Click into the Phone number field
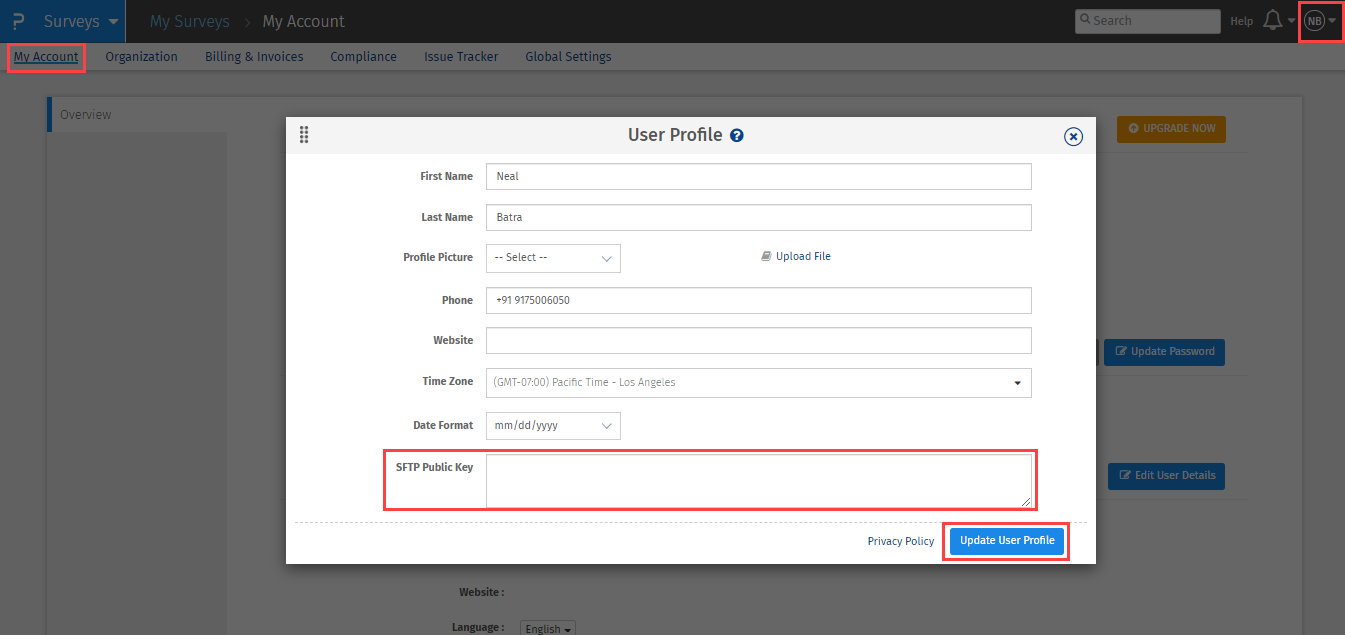The height and width of the screenshot is (635, 1345). 758,300
